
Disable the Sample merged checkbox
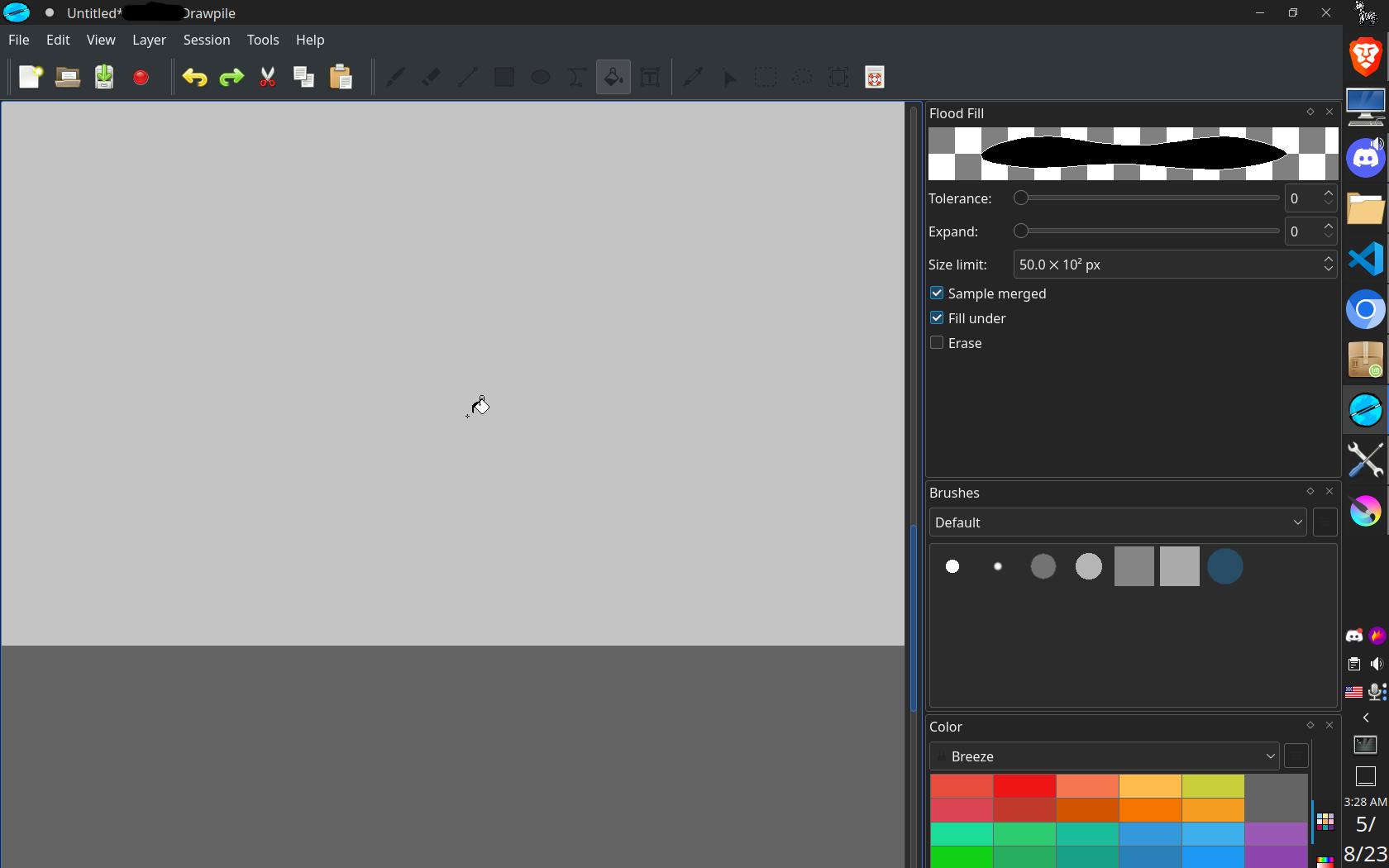[x=937, y=293]
